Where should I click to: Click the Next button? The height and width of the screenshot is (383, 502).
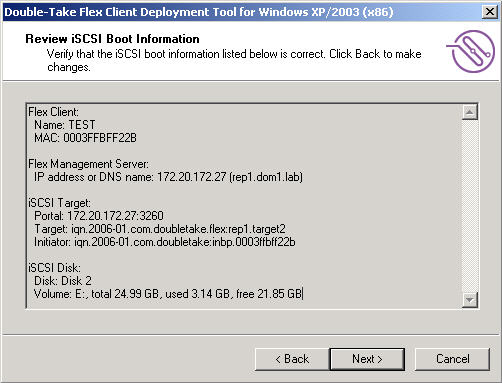367,359
